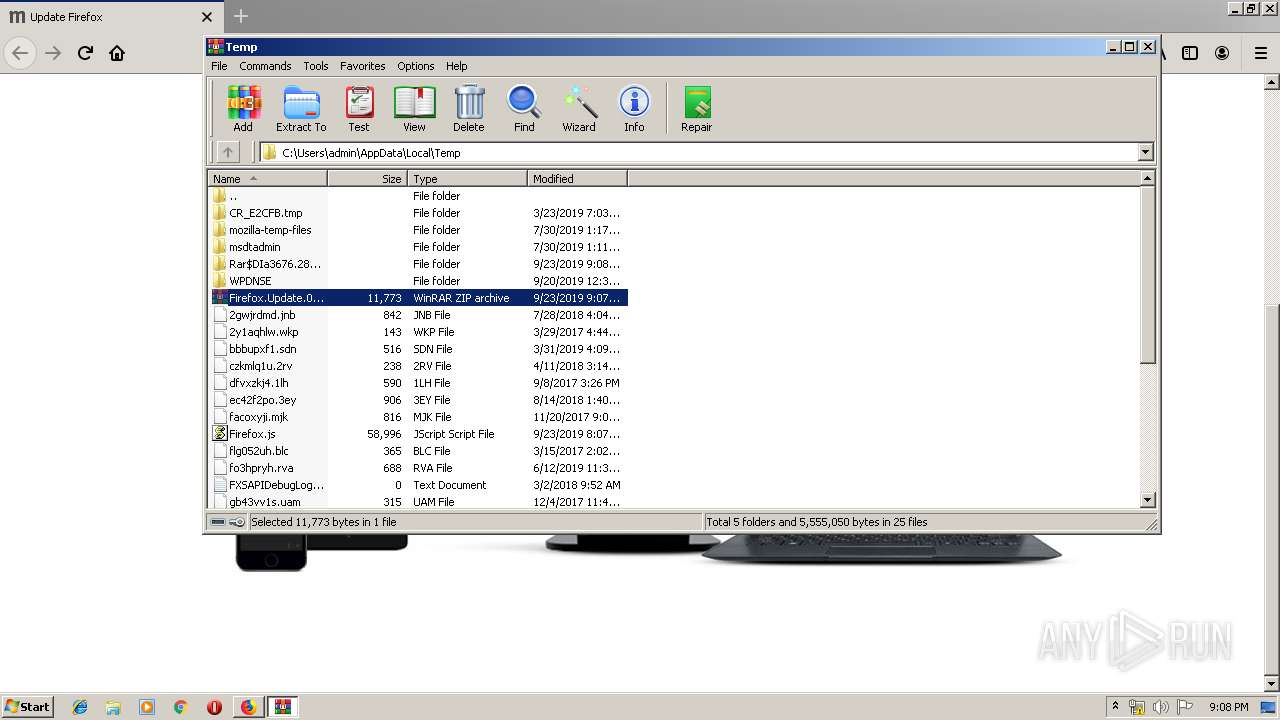
Task: Click the Repair archive icon
Action: (x=697, y=108)
